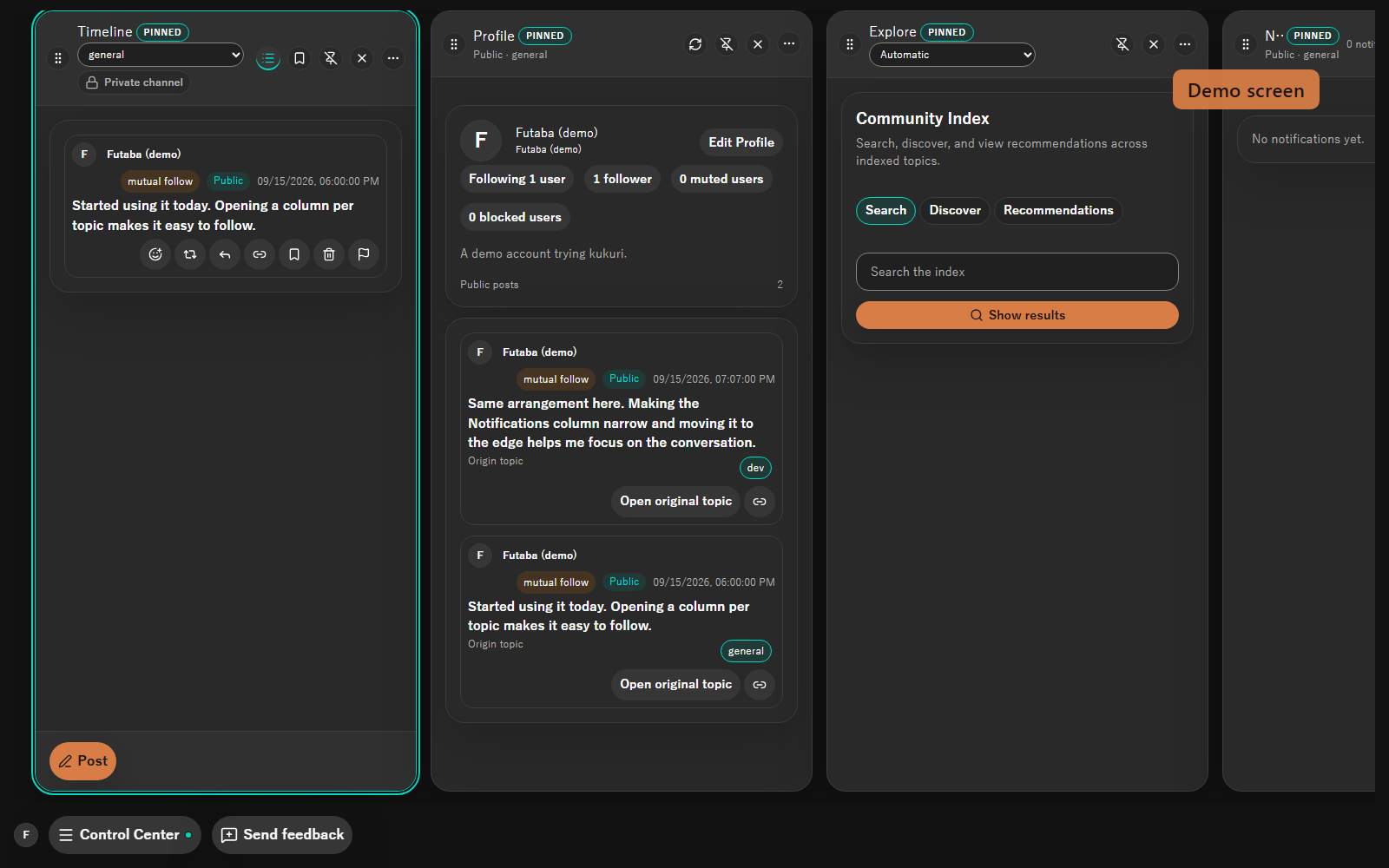Grab the Timeline column drag handle
Screen dimensions: 1389x868
point(58,58)
